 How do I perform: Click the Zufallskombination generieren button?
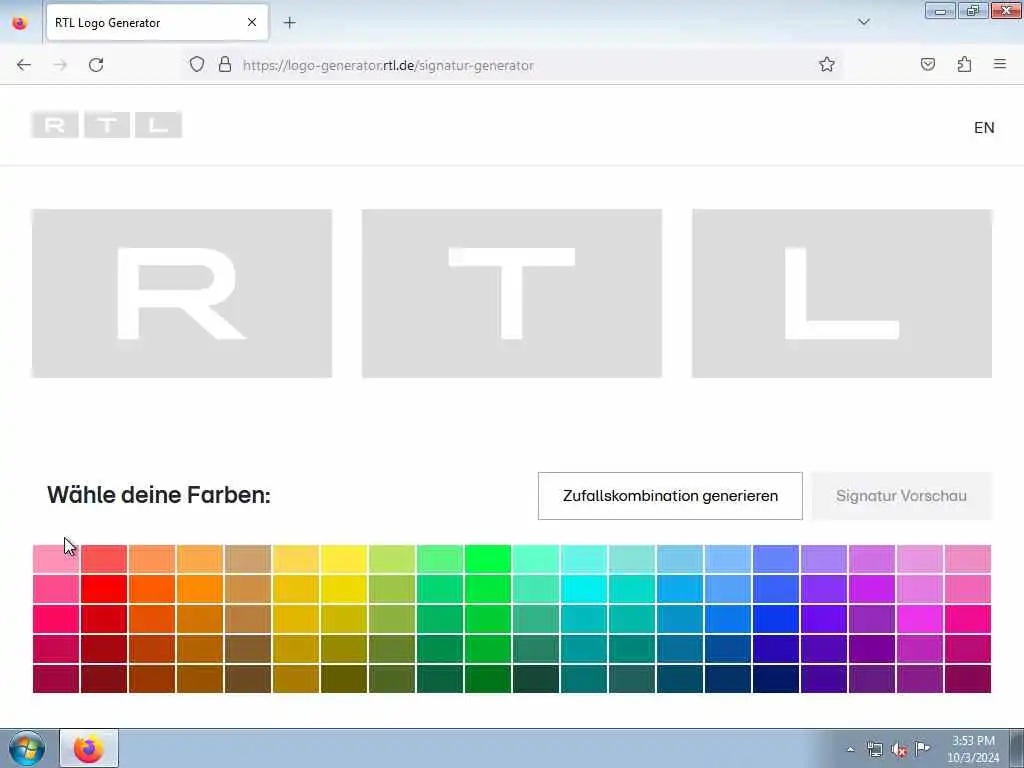coord(670,496)
